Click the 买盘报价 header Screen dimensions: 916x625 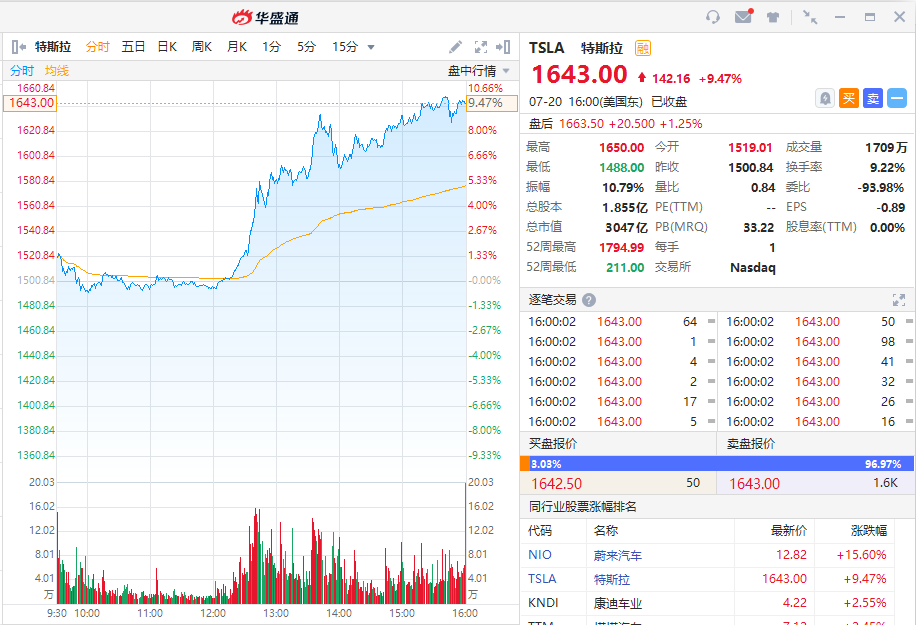[x=553, y=444]
